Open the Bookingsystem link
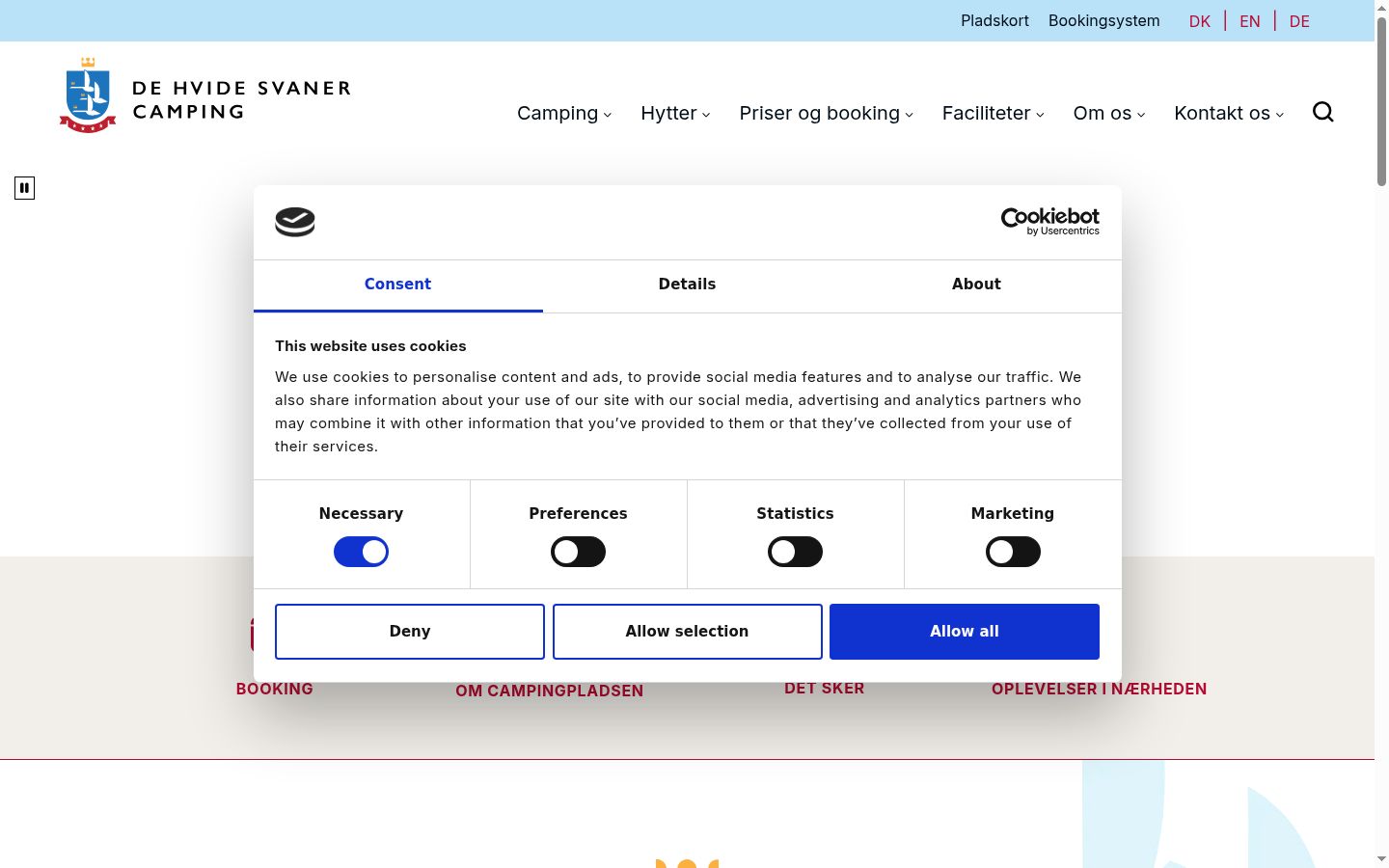Viewport: 1389px width, 868px height. (1103, 20)
